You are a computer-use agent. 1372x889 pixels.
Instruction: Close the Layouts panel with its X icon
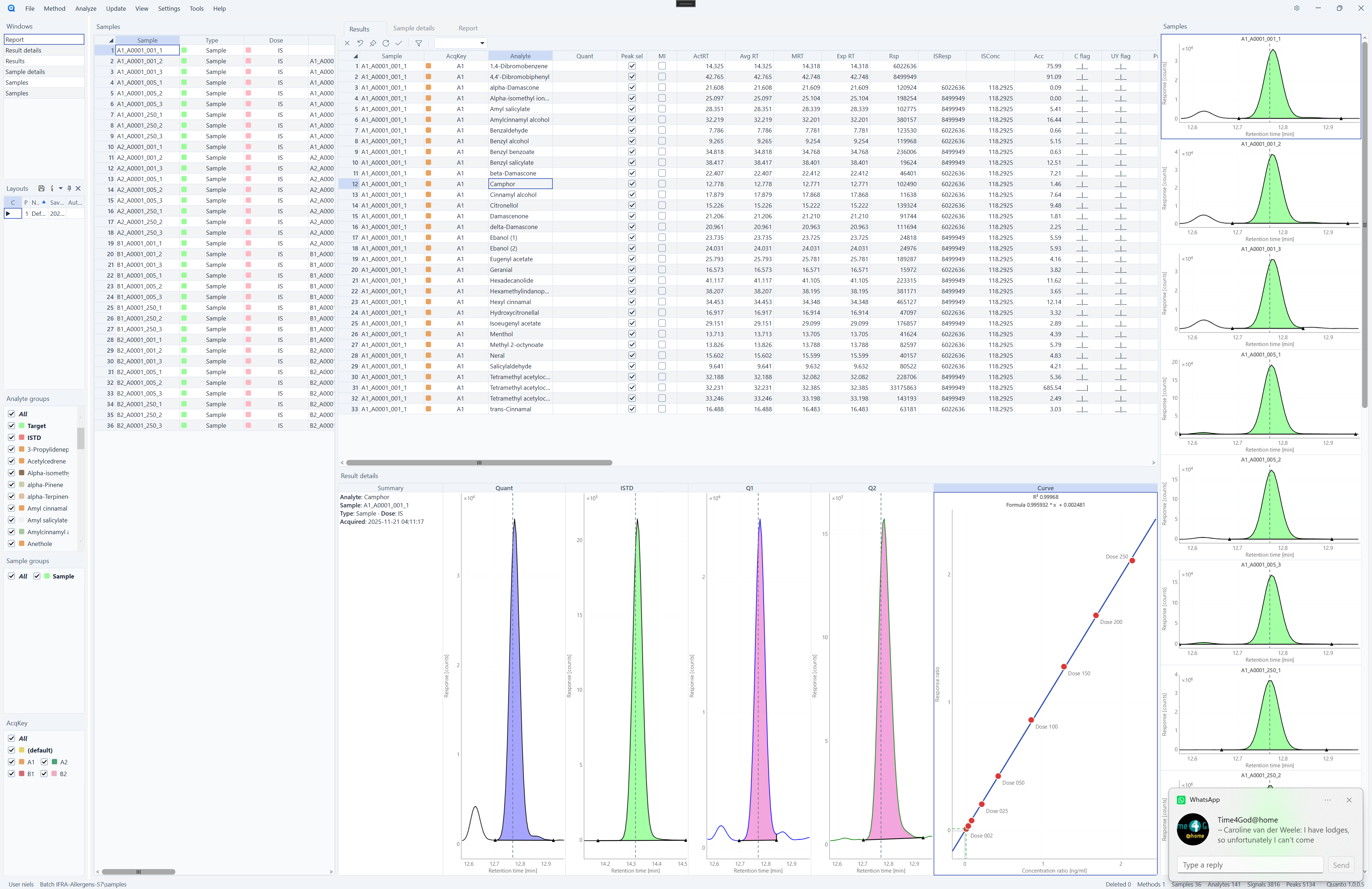pos(78,189)
